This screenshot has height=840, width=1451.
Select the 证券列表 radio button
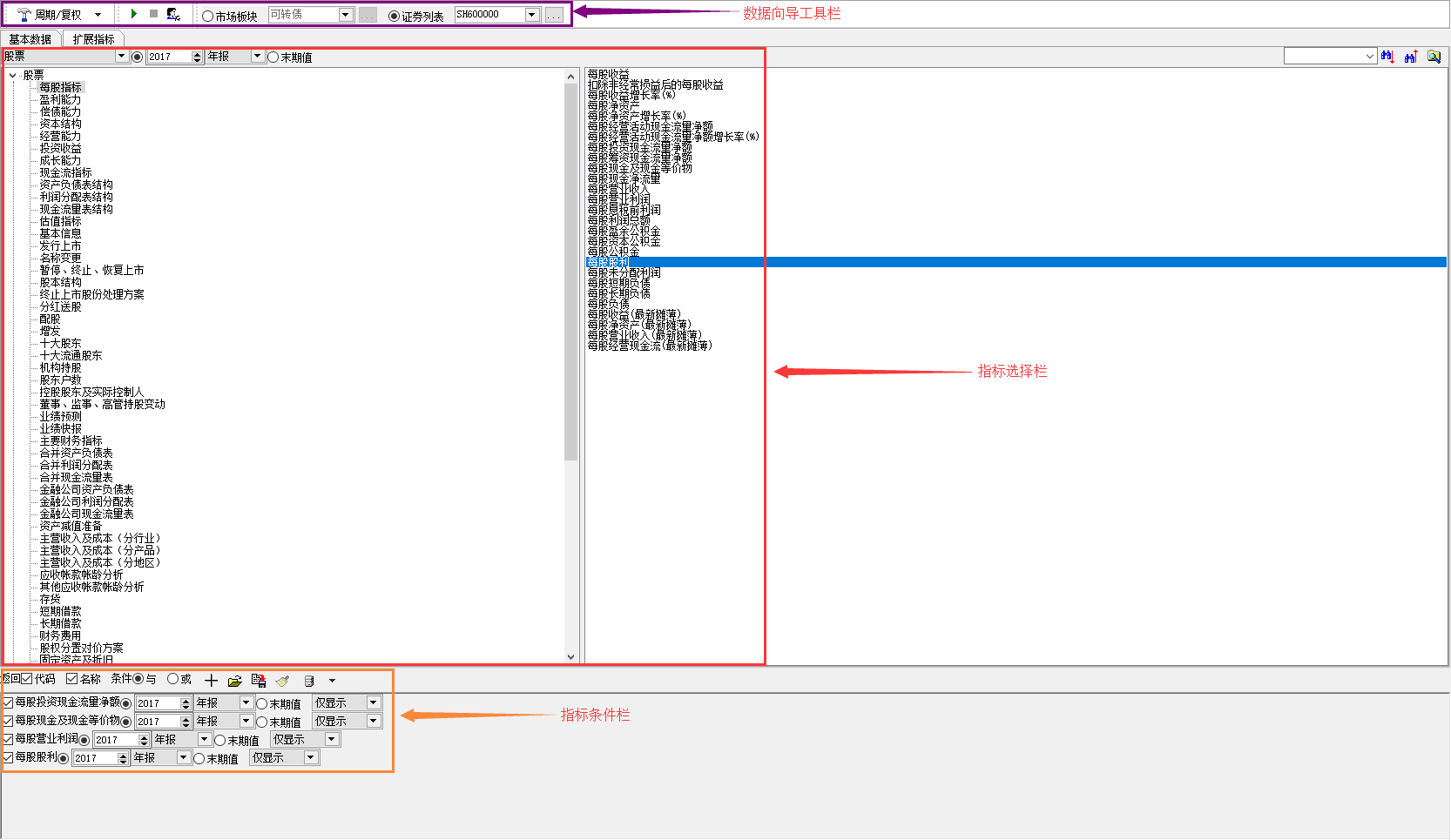click(x=394, y=17)
